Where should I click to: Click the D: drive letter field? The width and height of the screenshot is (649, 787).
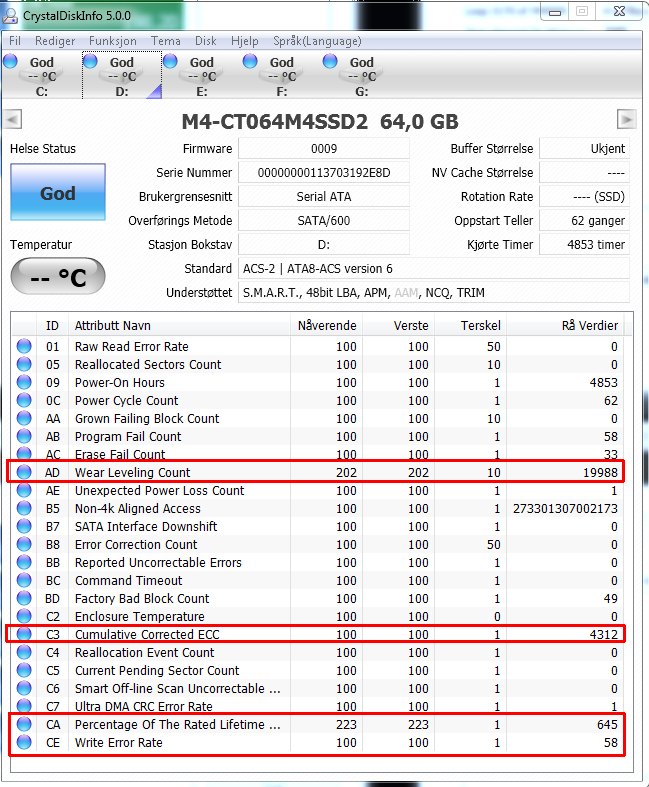point(324,245)
